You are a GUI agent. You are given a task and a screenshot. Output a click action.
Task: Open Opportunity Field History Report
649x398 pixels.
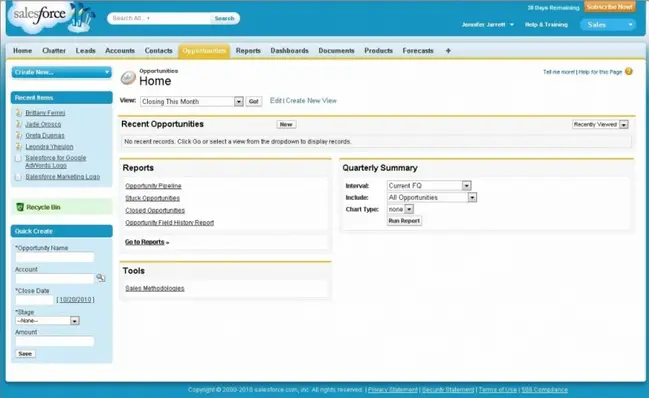pyautogui.click(x=170, y=223)
